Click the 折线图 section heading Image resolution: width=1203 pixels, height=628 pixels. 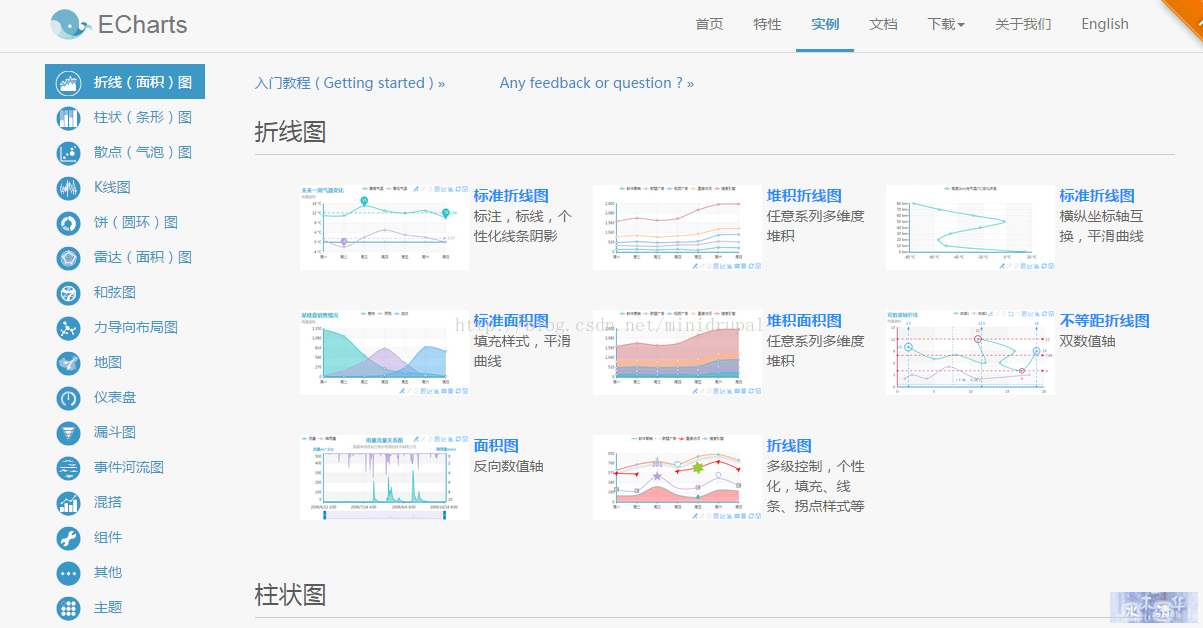[x=291, y=132]
